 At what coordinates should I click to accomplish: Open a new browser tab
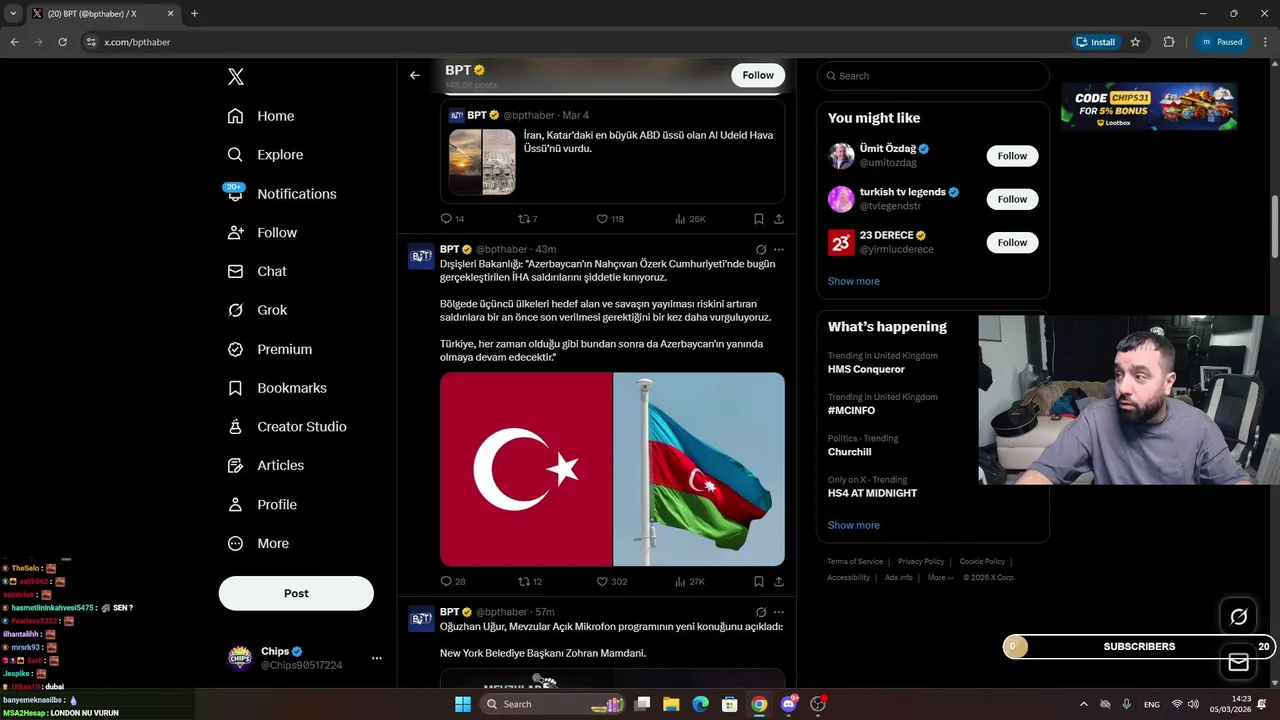pos(194,14)
